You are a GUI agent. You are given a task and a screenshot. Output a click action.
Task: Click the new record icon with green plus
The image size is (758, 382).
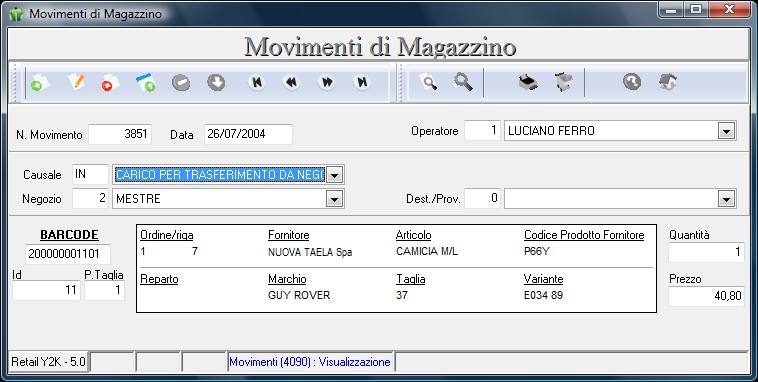point(39,83)
